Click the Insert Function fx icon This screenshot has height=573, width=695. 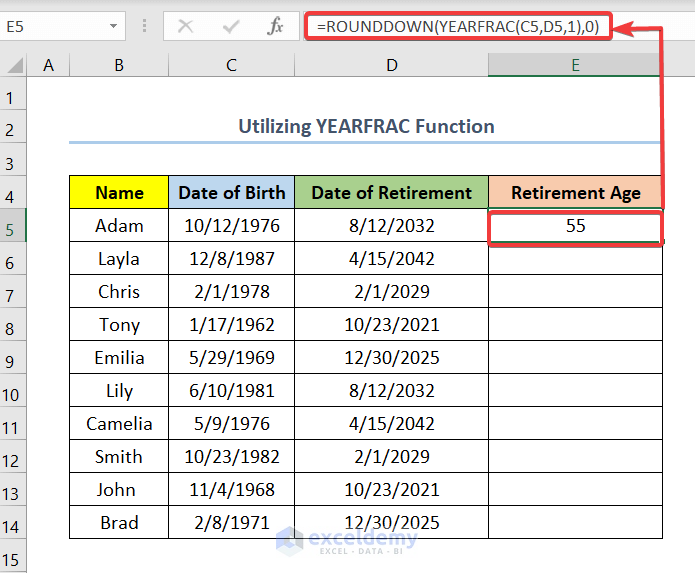[x=275, y=27]
